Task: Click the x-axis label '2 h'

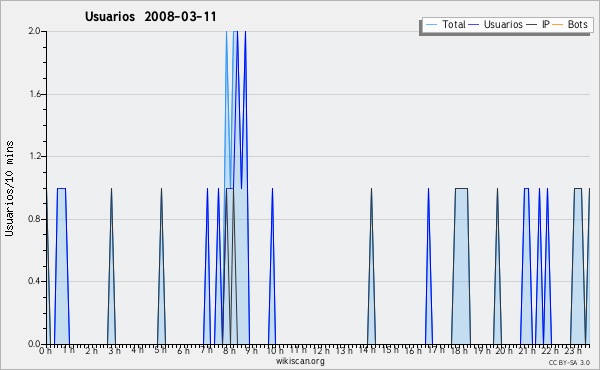Action: (91, 351)
